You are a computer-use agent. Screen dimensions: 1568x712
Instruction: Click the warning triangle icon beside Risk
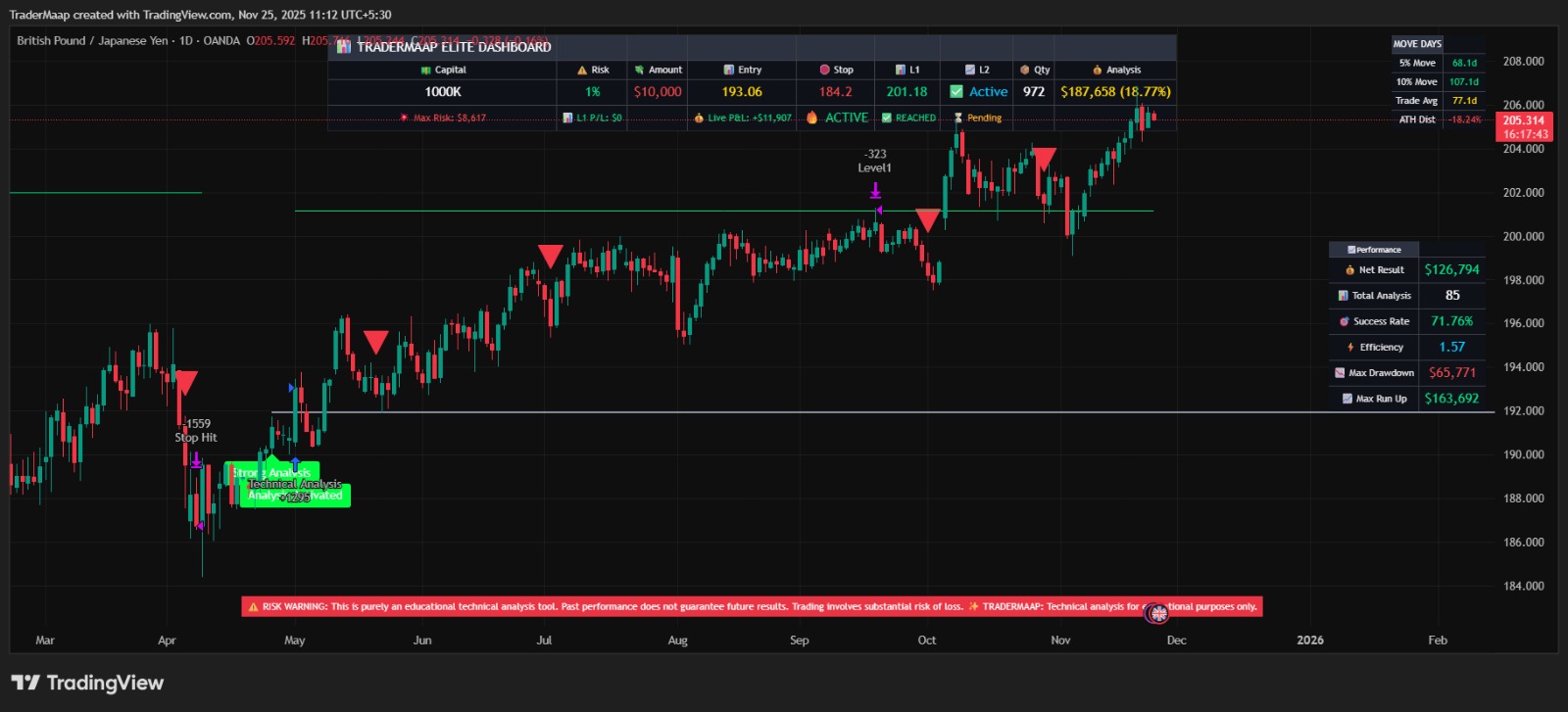tap(582, 71)
